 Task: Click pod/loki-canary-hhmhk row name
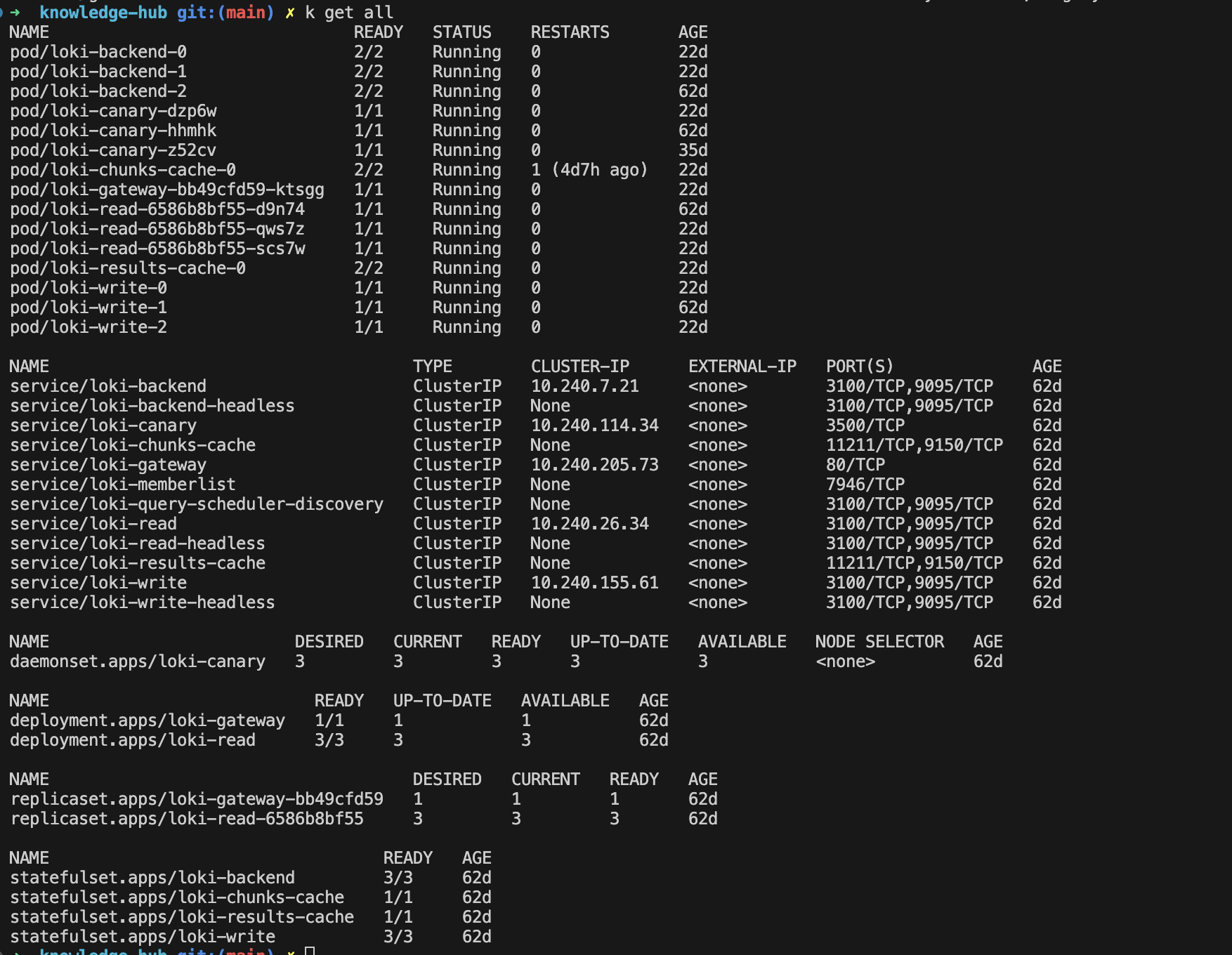pos(113,131)
